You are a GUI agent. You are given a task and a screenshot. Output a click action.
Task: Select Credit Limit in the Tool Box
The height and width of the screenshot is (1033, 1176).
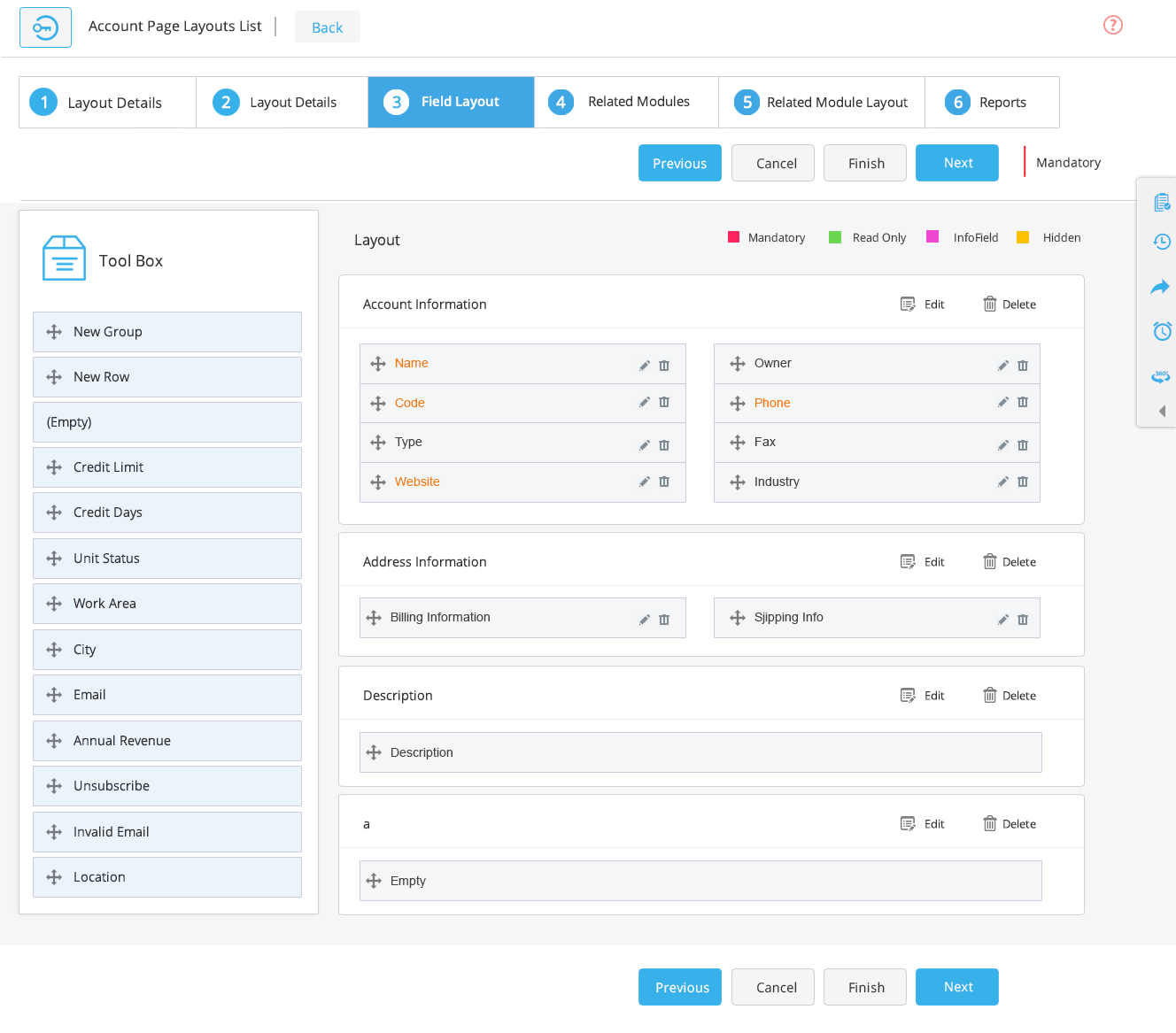(x=167, y=467)
